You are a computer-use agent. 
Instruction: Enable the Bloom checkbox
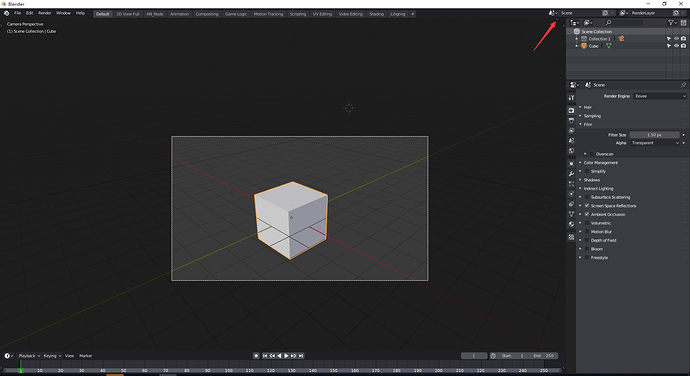click(587, 249)
